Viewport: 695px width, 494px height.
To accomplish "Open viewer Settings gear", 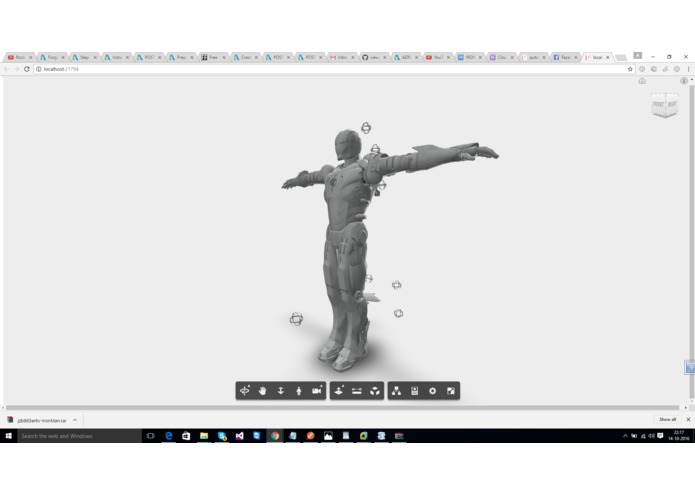I will point(433,391).
